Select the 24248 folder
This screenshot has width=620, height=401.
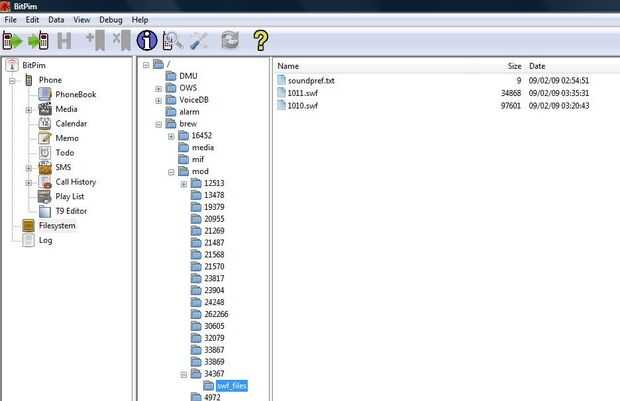[214, 302]
